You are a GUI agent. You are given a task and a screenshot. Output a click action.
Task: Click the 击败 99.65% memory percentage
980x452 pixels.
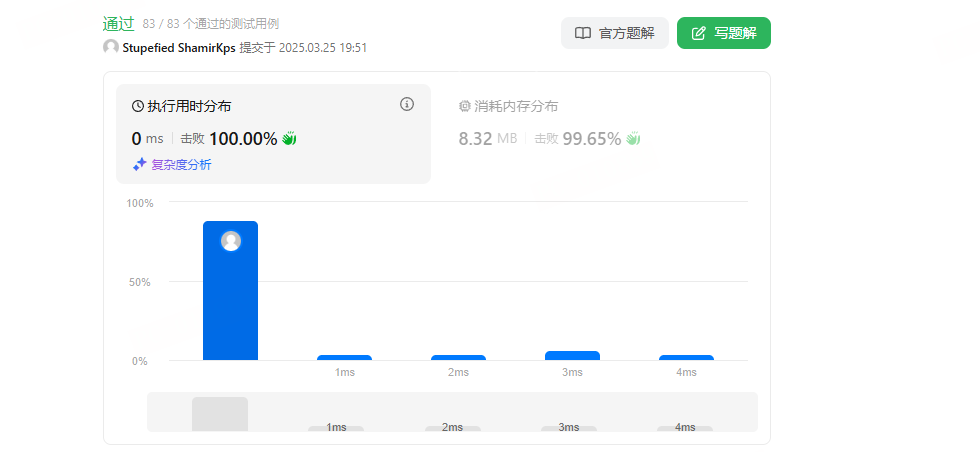pos(578,139)
